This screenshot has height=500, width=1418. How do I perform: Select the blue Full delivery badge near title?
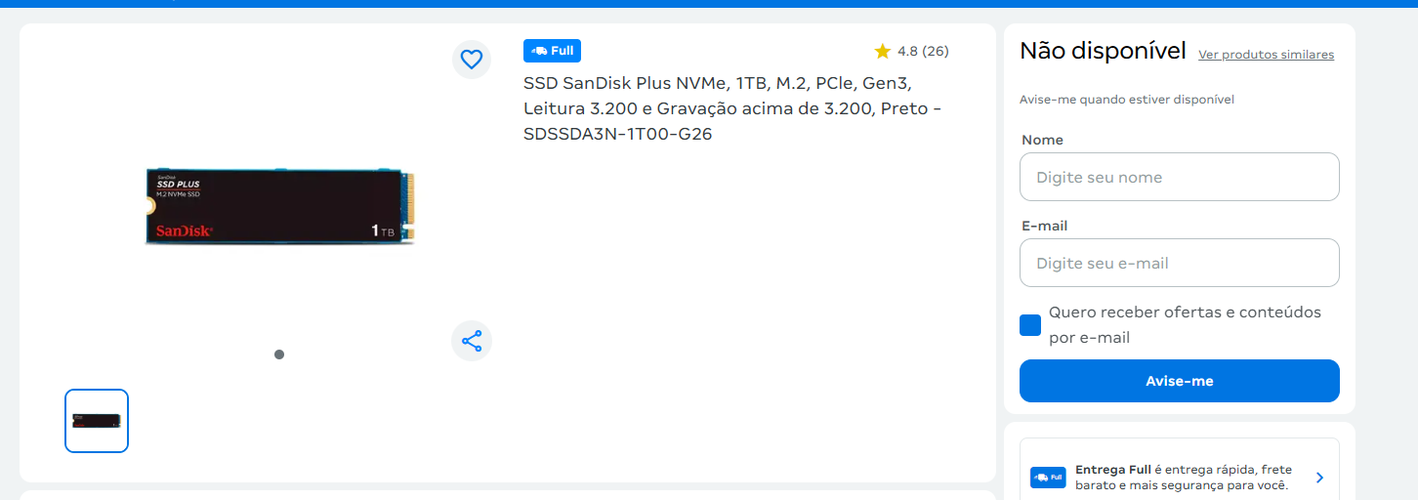click(x=552, y=51)
